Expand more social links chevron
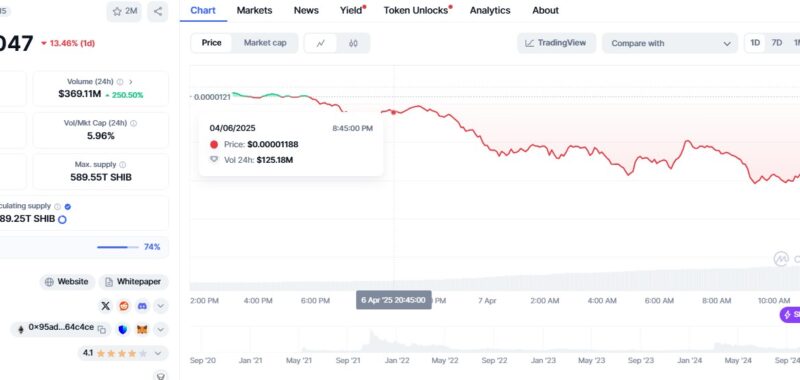 (160, 306)
